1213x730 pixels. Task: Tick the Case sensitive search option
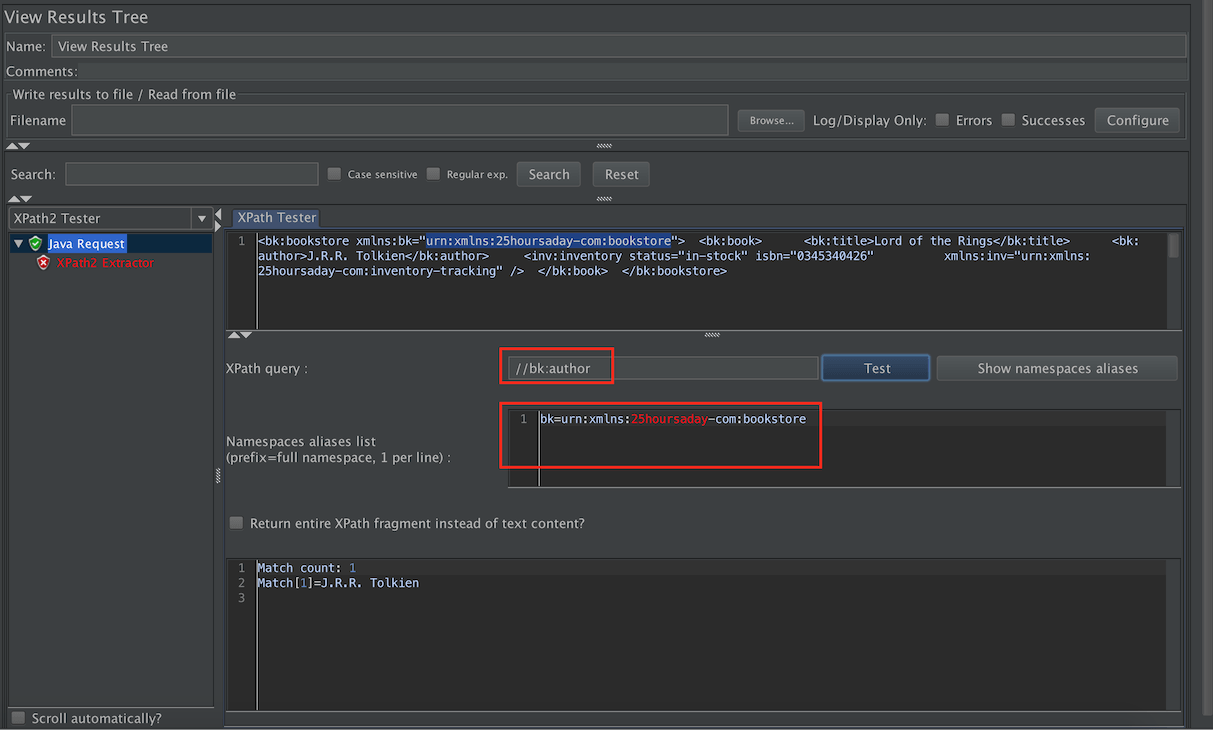tap(335, 174)
